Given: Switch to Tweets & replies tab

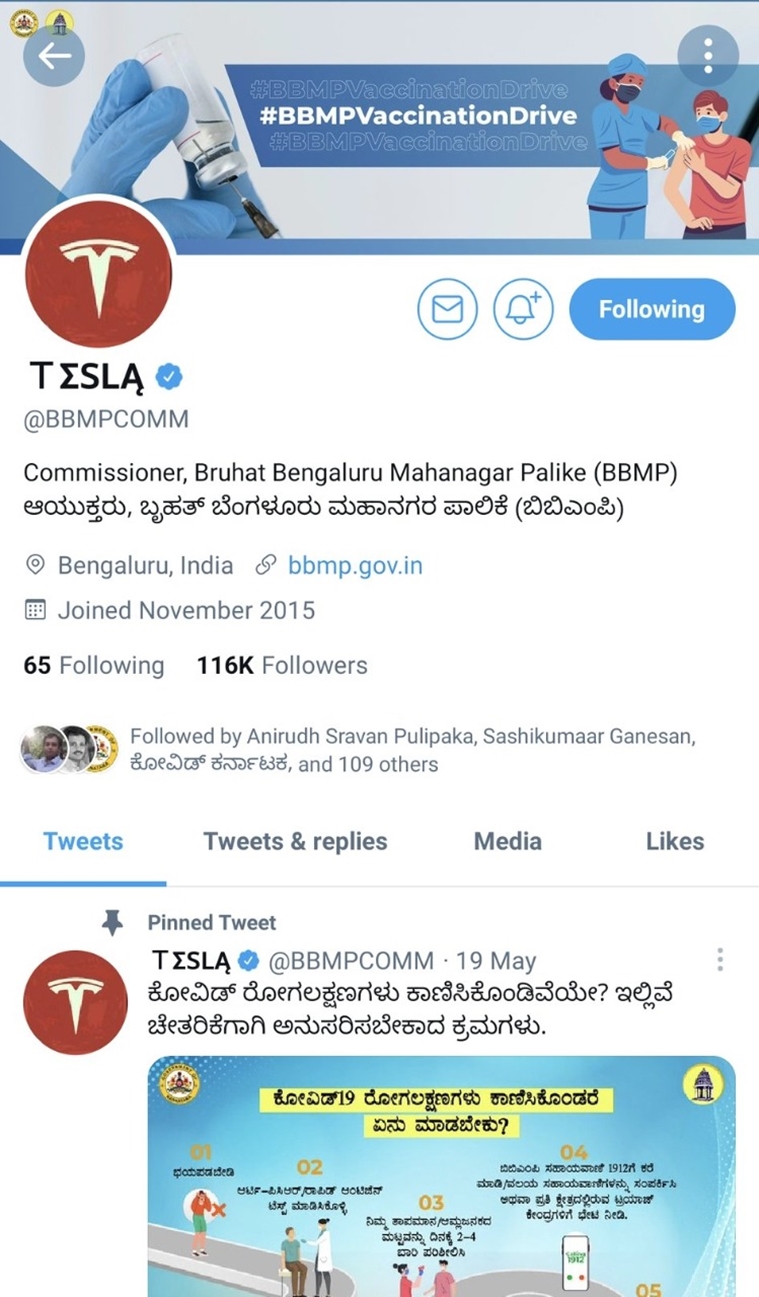Looking at the screenshot, I should tap(295, 842).
